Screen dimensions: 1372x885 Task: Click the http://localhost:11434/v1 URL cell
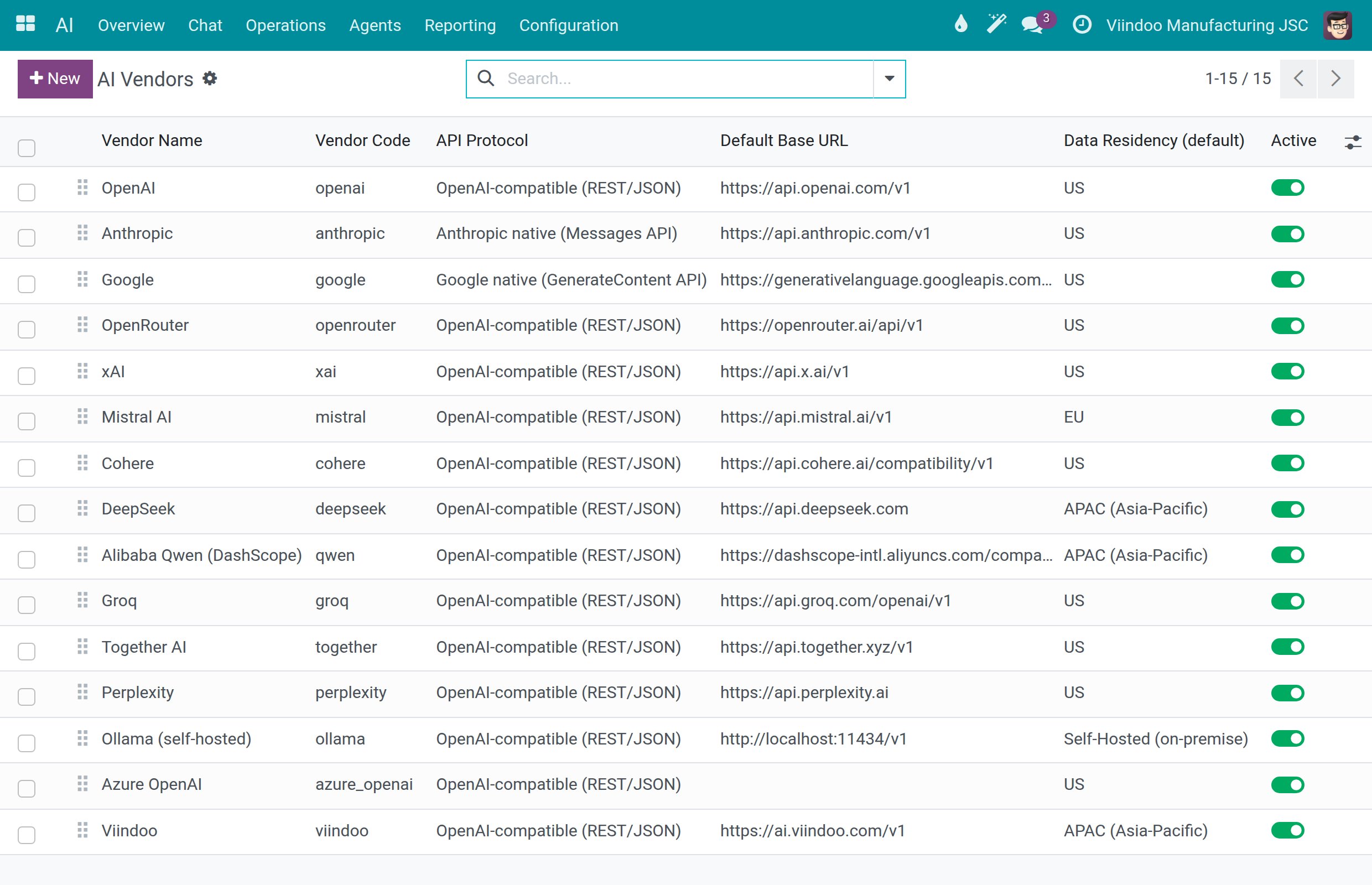813,738
